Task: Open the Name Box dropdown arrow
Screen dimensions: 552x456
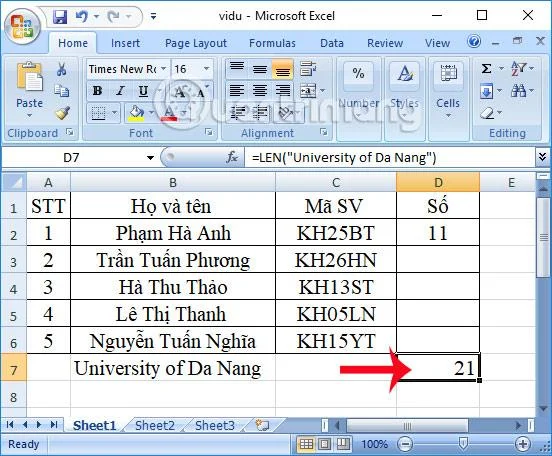Action: (x=150, y=157)
